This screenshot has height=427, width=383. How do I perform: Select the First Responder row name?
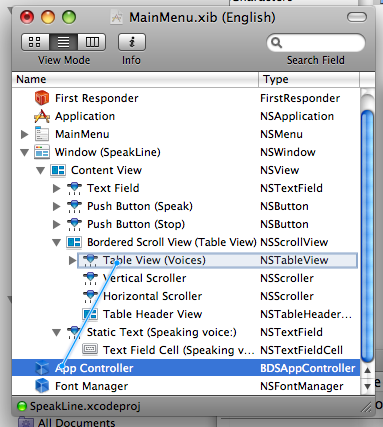tap(97, 98)
